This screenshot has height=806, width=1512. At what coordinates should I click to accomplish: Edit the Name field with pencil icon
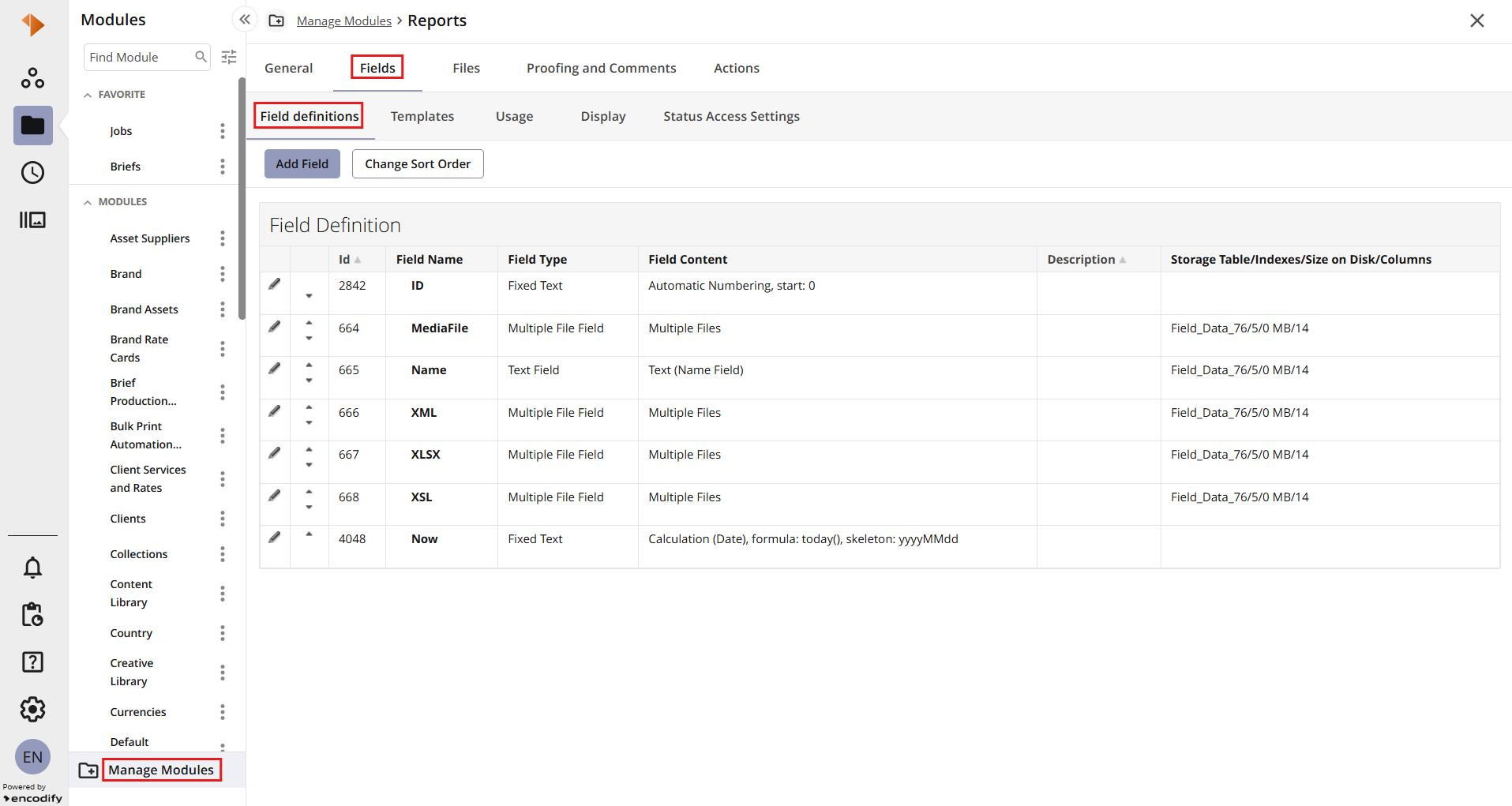[274, 369]
